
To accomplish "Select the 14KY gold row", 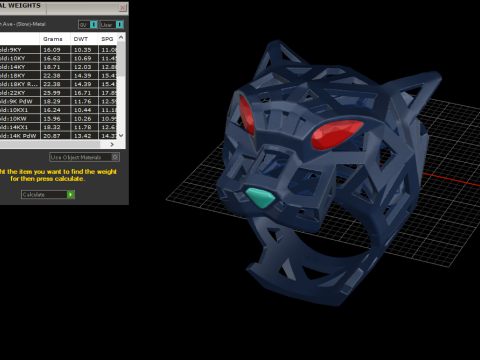I will (x=58, y=67).
